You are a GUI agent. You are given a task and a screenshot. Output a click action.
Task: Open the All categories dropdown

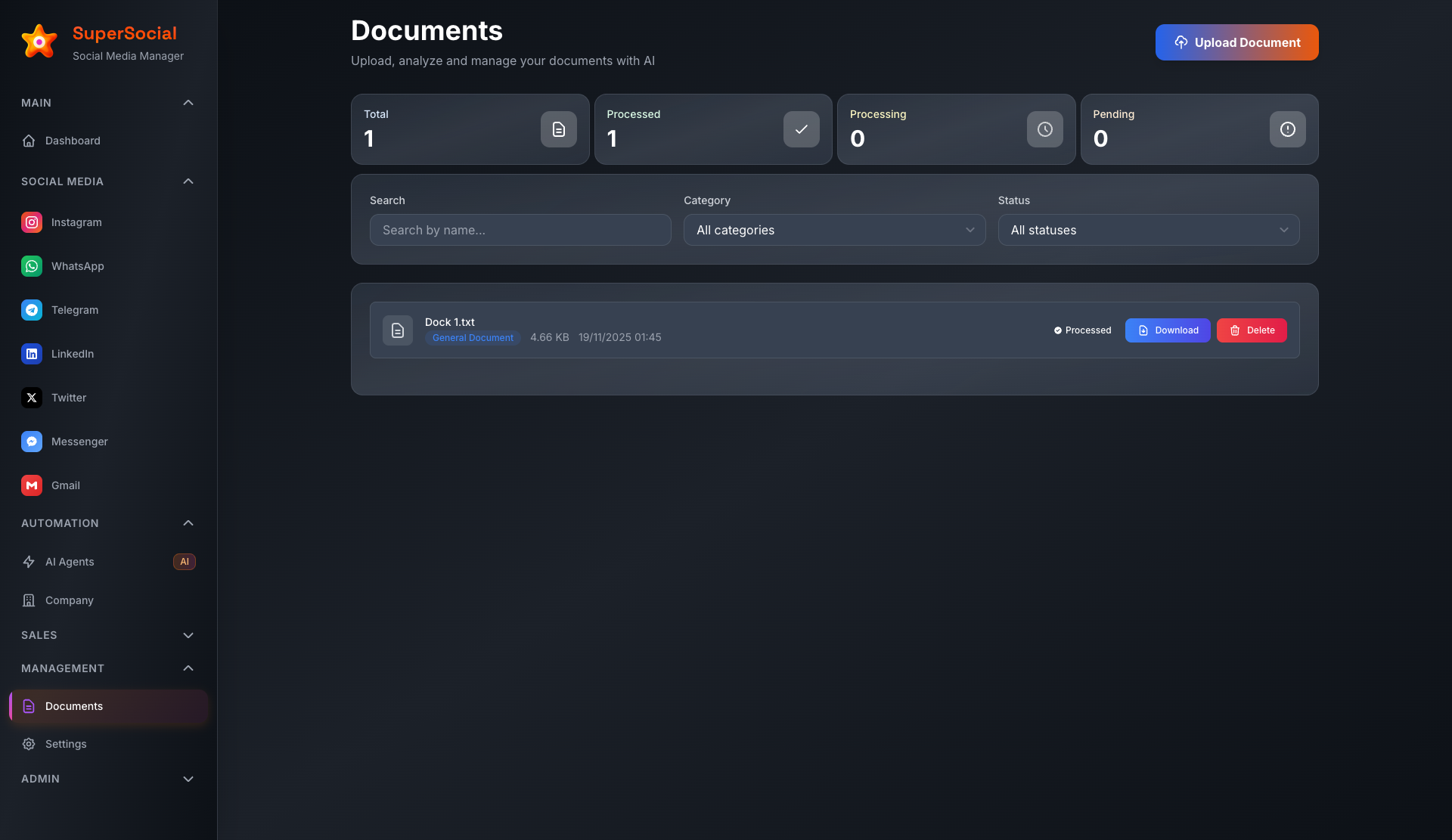pyautogui.click(x=834, y=230)
